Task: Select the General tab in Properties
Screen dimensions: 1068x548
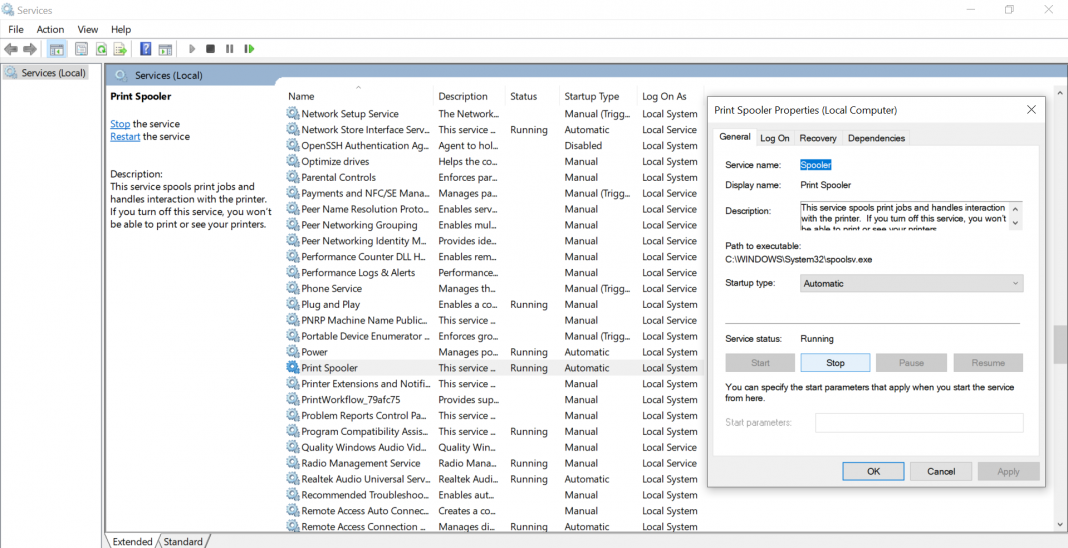Action: pyautogui.click(x=735, y=137)
